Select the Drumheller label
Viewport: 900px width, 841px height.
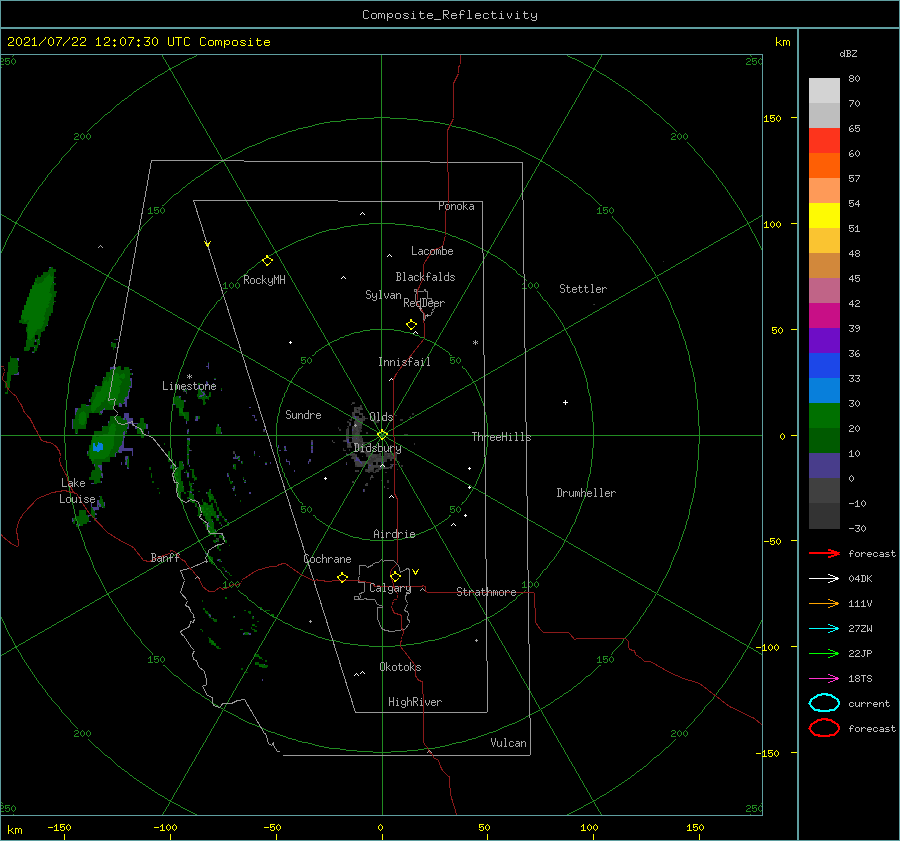(x=586, y=493)
